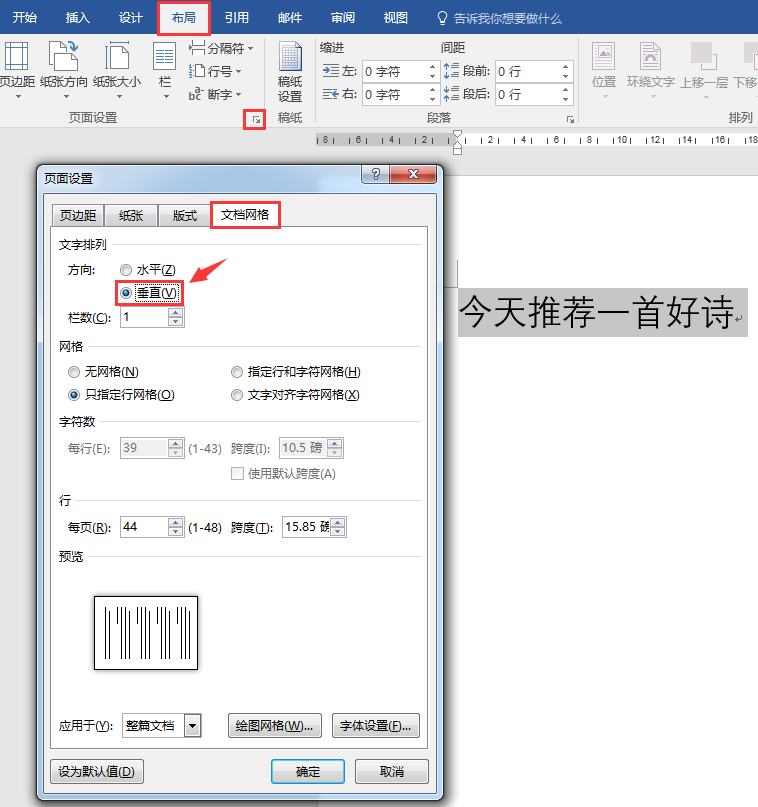
Task: Open the 引用 ribbon tab
Action: 237,18
